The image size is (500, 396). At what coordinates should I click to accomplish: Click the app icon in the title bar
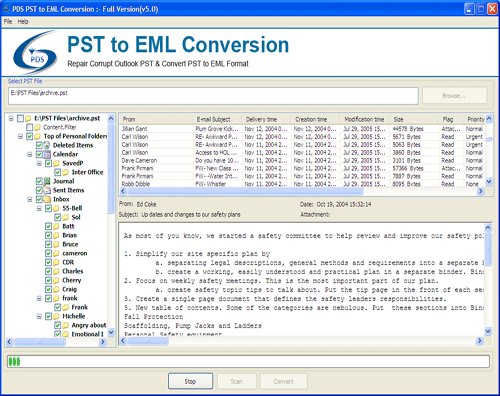(x=6, y=9)
